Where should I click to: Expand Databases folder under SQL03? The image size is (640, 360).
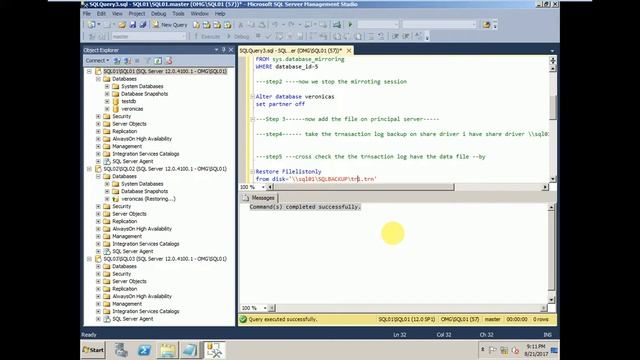tap(98, 267)
